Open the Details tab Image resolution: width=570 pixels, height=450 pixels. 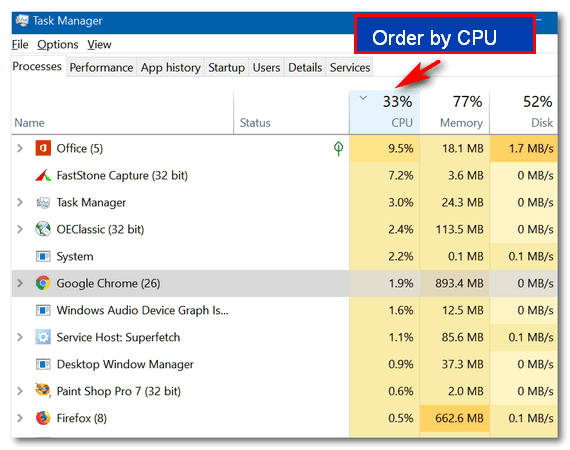click(x=305, y=68)
